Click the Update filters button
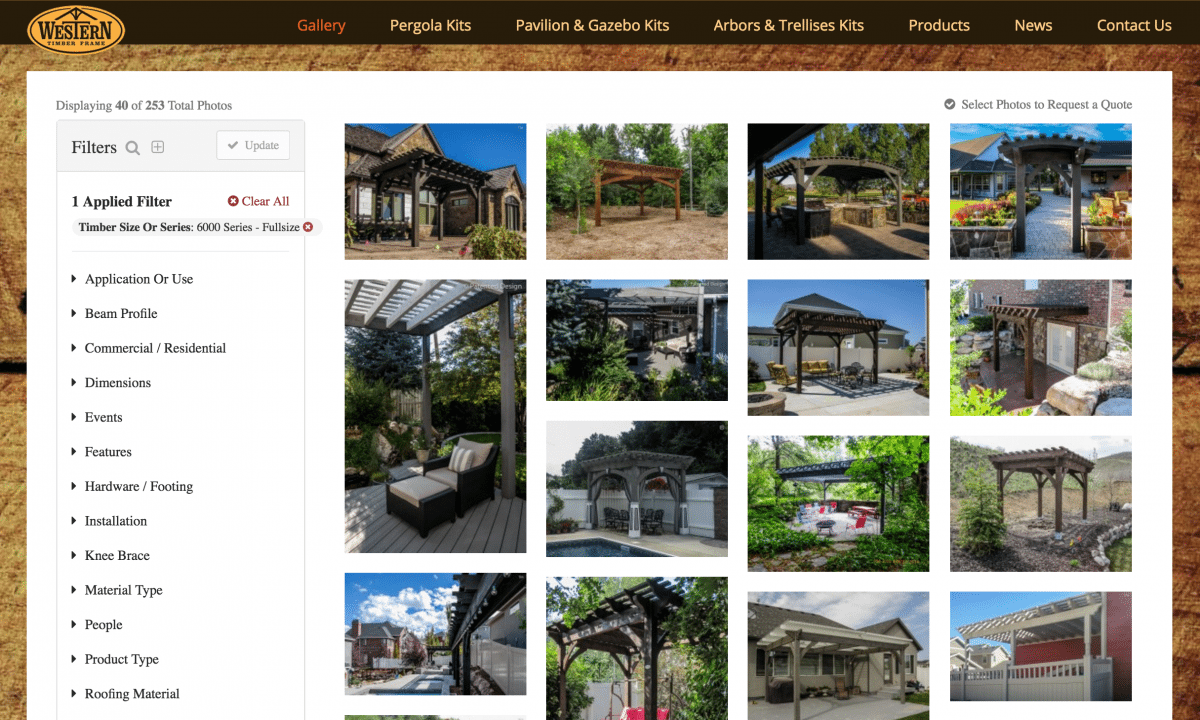The height and width of the screenshot is (720, 1200). pyautogui.click(x=253, y=145)
